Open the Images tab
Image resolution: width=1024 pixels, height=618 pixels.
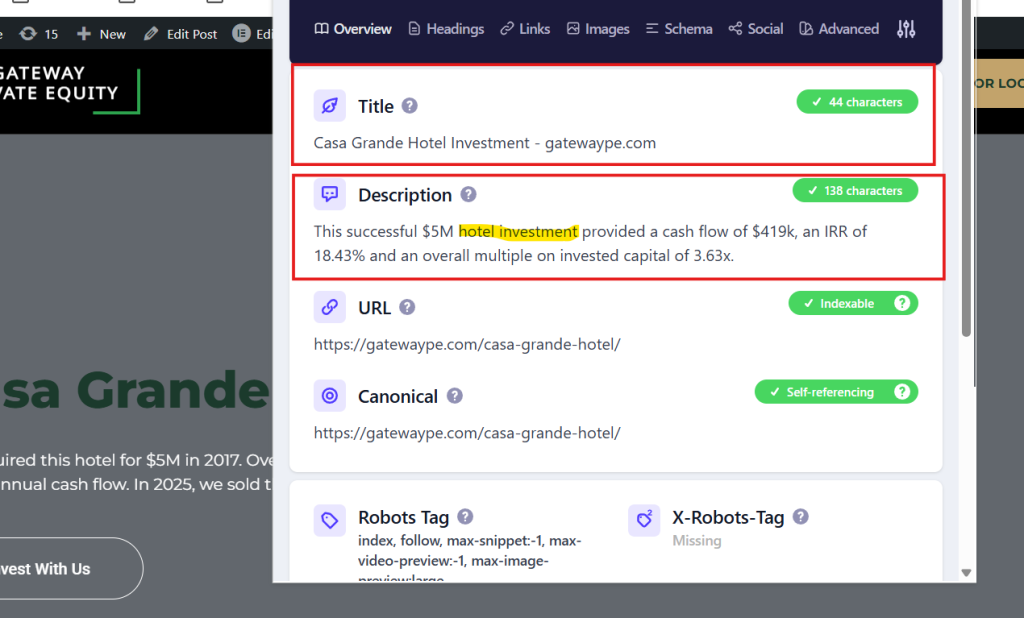598,29
